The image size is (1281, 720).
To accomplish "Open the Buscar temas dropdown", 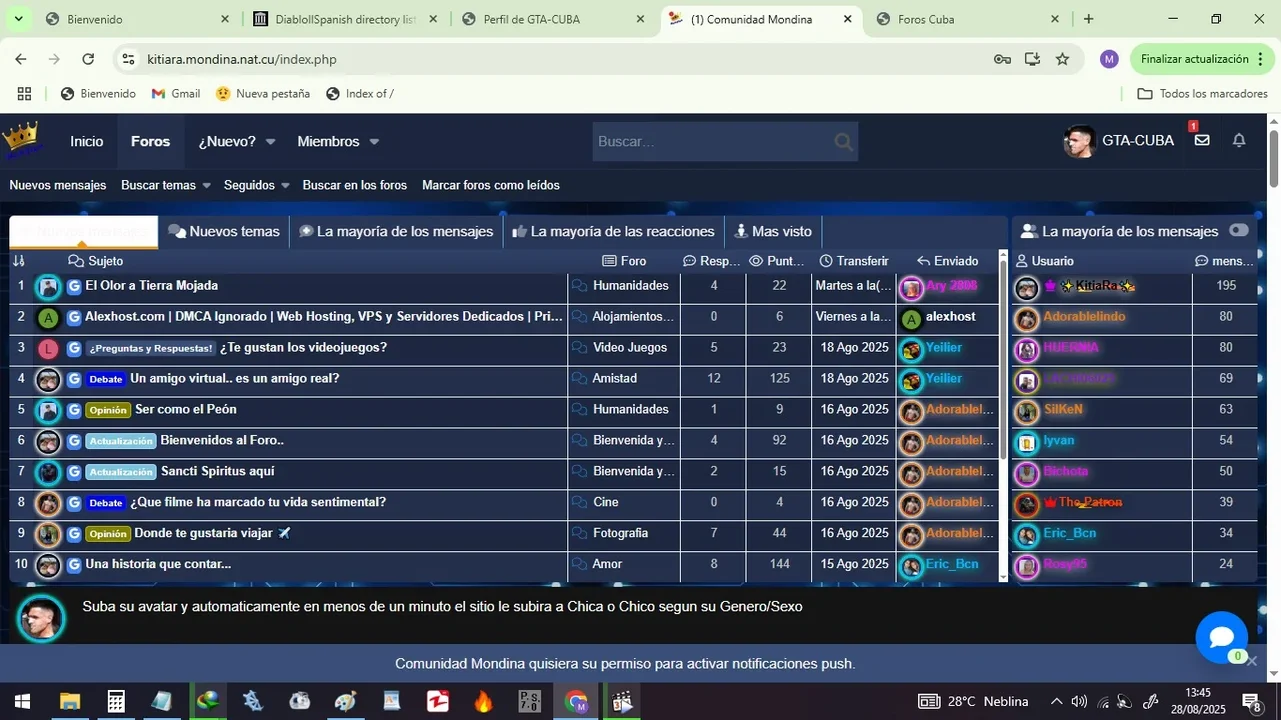I will (x=166, y=185).
